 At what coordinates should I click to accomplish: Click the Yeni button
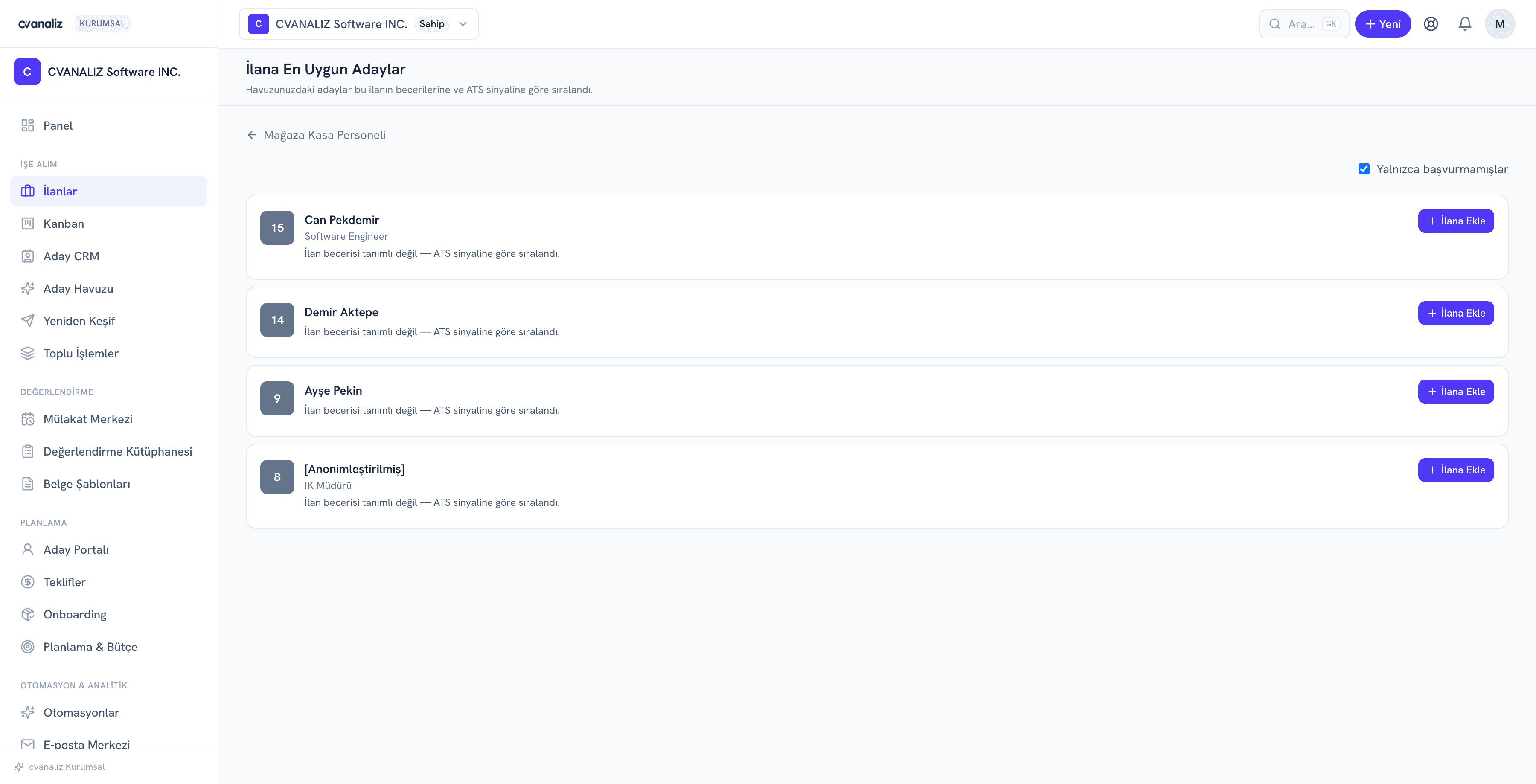tap(1383, 24)
